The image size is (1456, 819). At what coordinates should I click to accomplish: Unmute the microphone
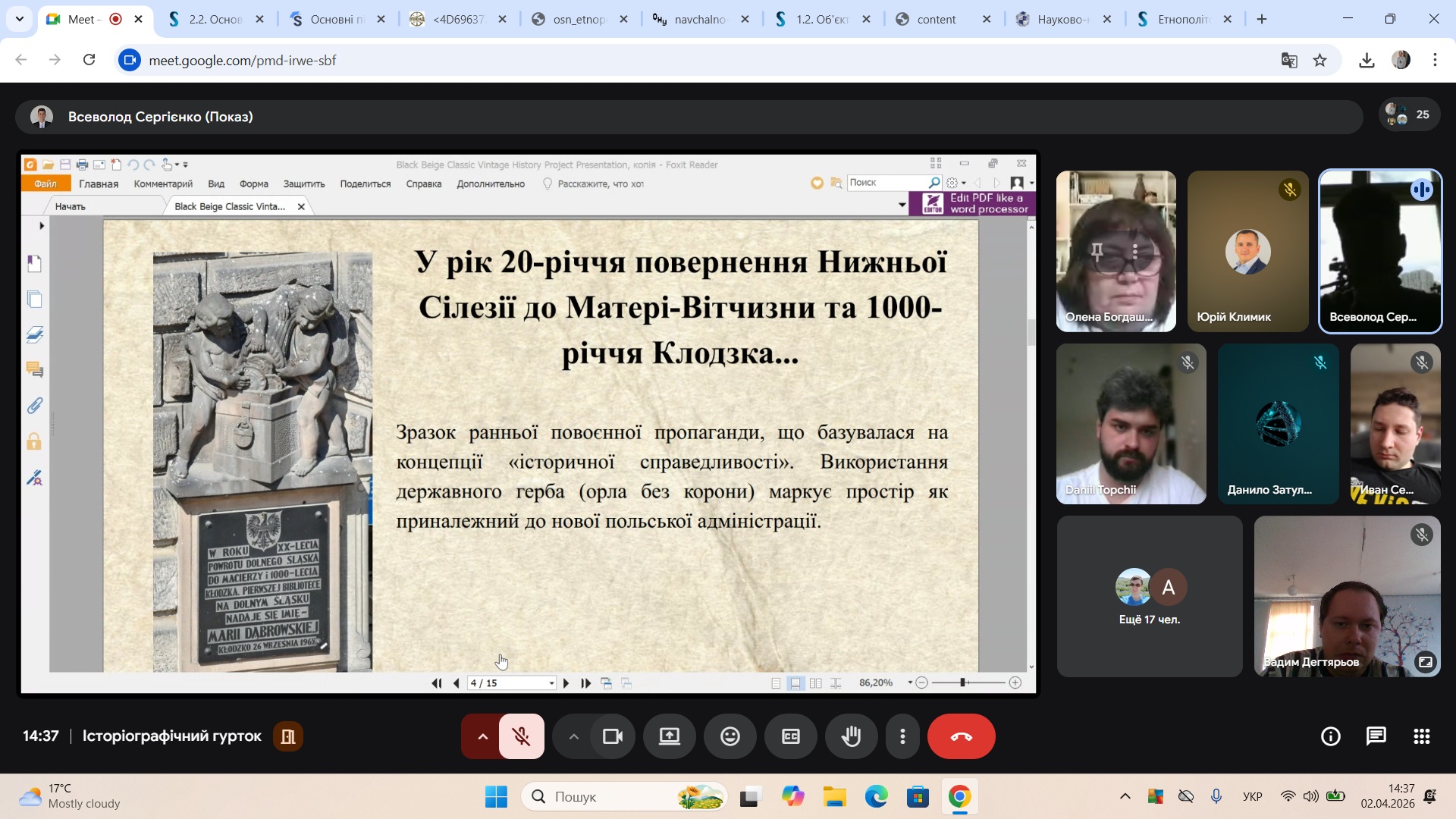pyautogui.click(x=521, y=736)
